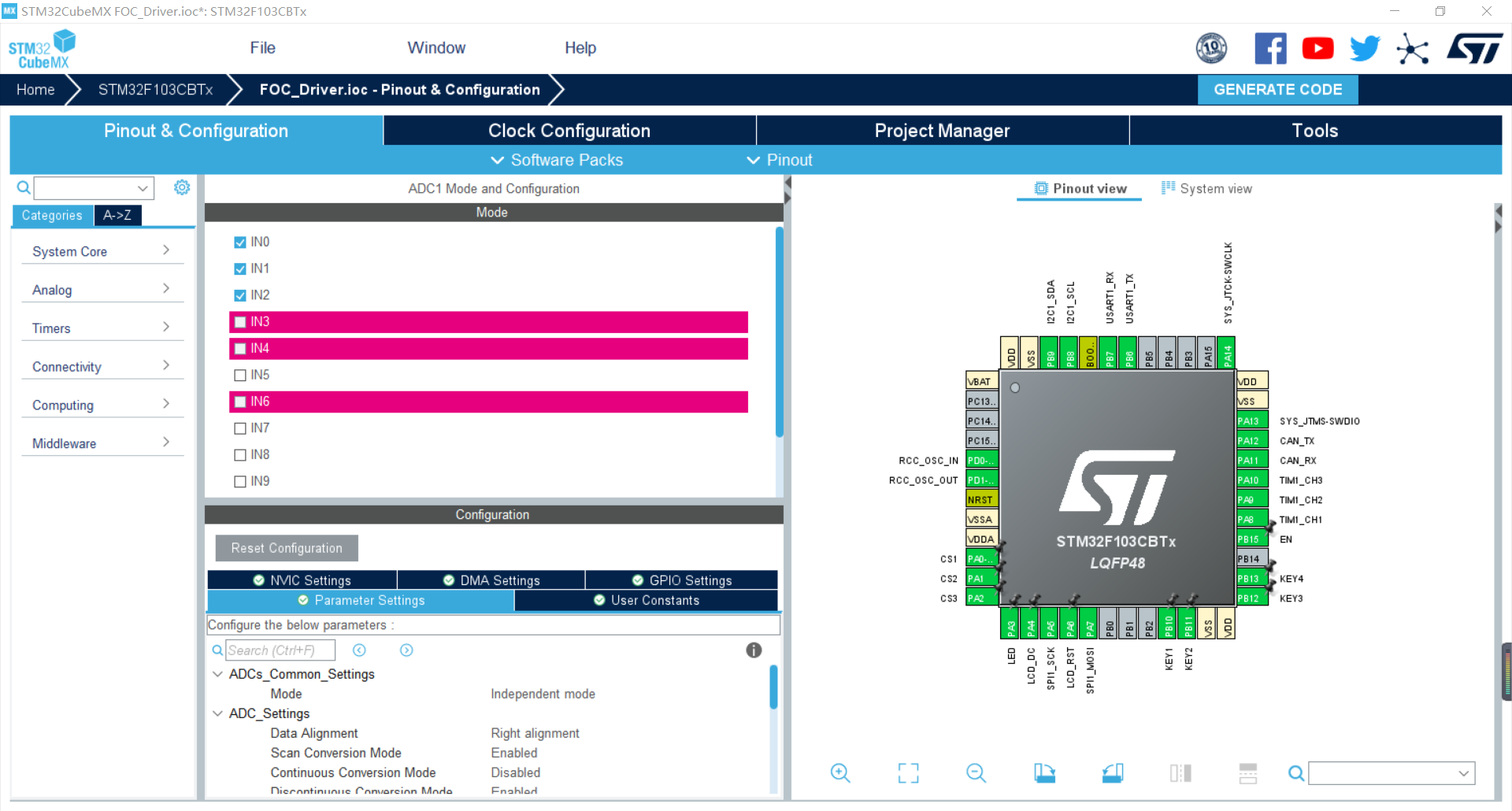1512x811 pixels.
Task: Go to previous parameter search result
Action: click(359, 650)
